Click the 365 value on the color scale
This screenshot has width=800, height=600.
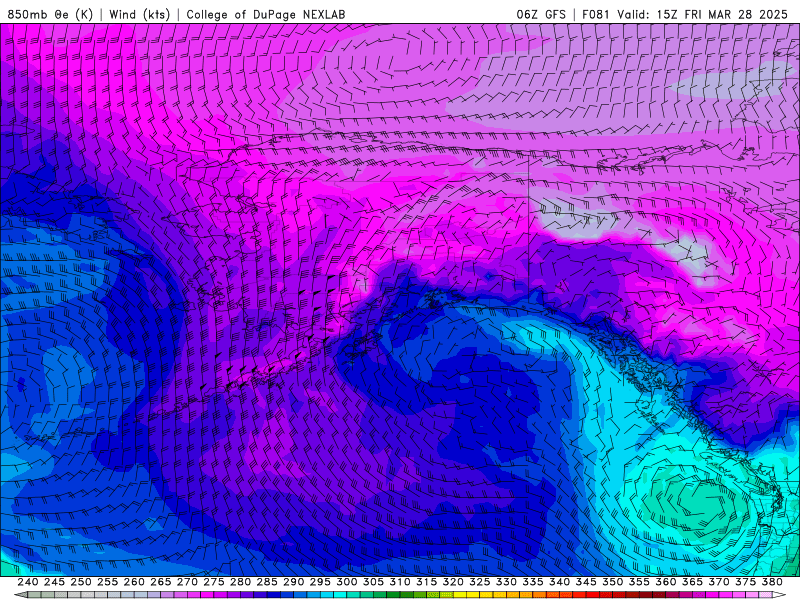(x=692, y=582)
